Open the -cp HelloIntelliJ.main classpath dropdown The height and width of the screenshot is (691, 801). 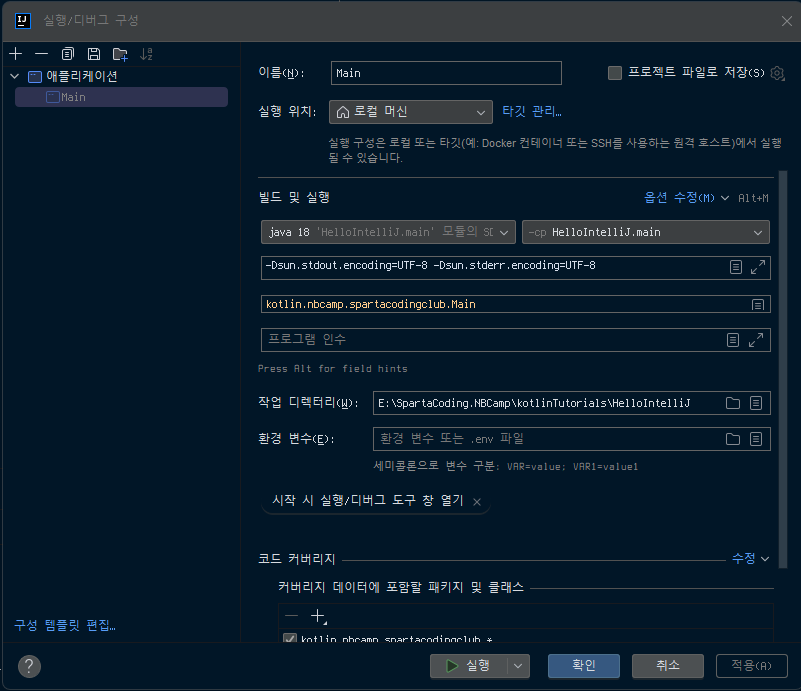[646, 232]
